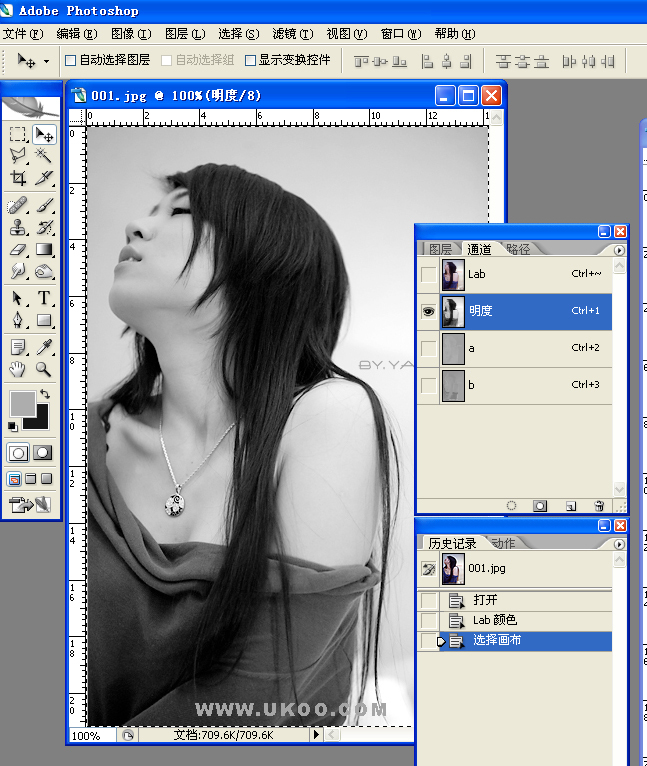Click the foreground color swatch
This screenshot has height=766, width=647.
(22, 403)
